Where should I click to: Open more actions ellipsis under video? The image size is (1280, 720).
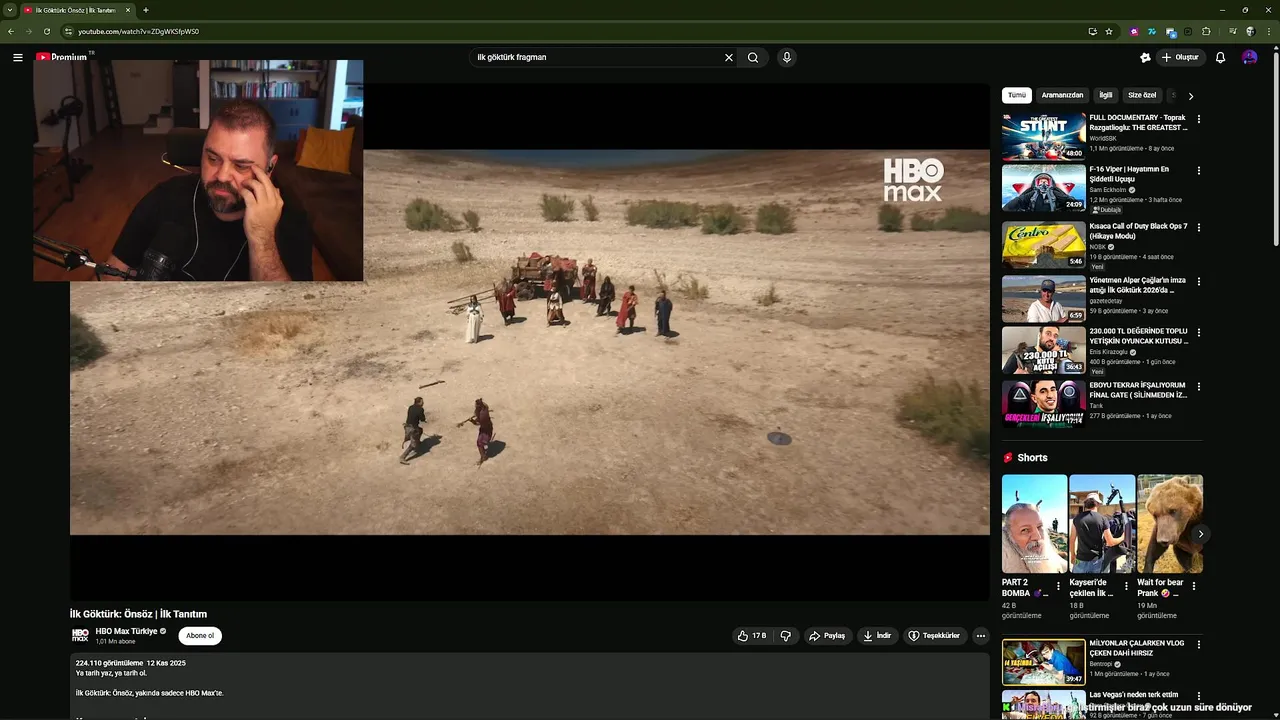[980, 636]
